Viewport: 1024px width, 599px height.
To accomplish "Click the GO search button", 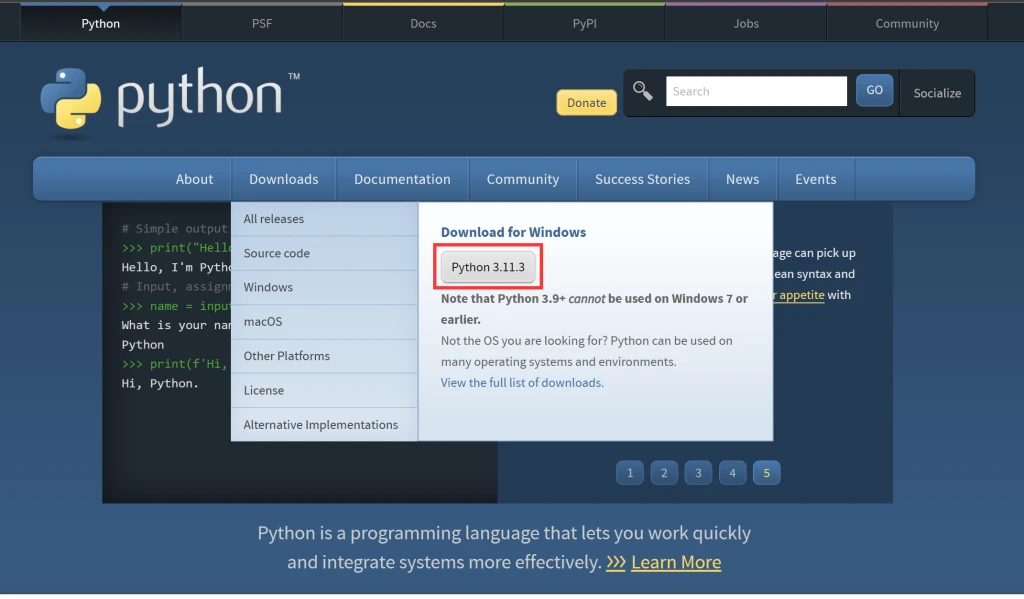I will 874,91.
